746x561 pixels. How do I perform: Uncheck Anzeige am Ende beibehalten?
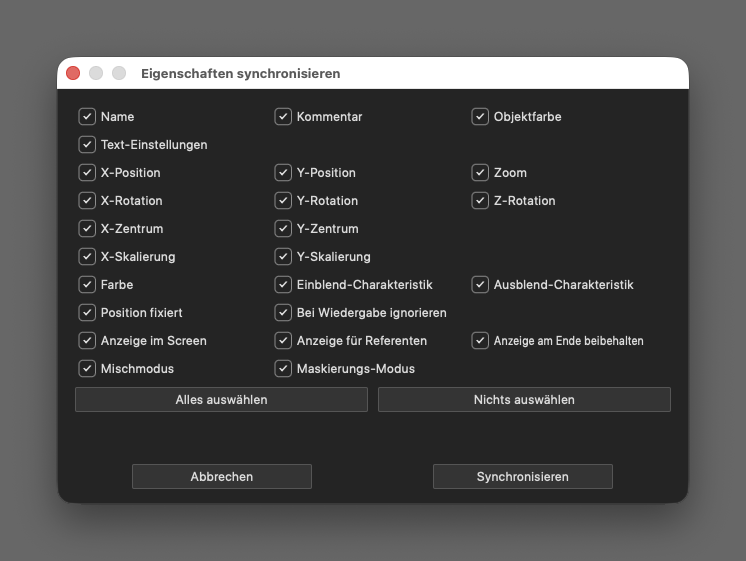480,341
